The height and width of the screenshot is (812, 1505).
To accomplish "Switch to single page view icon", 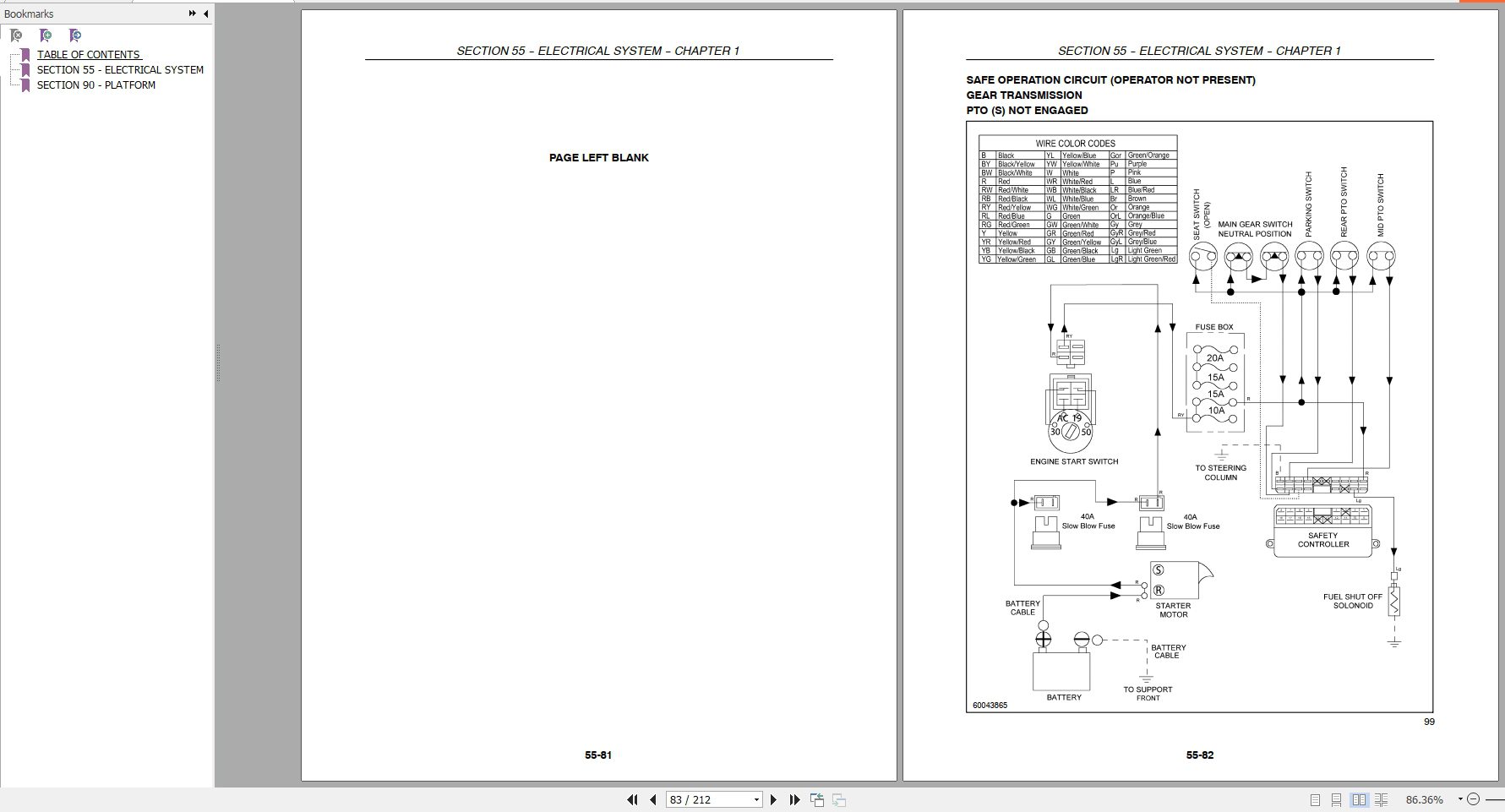I will pyautogui.click(x=1315, y=799).
